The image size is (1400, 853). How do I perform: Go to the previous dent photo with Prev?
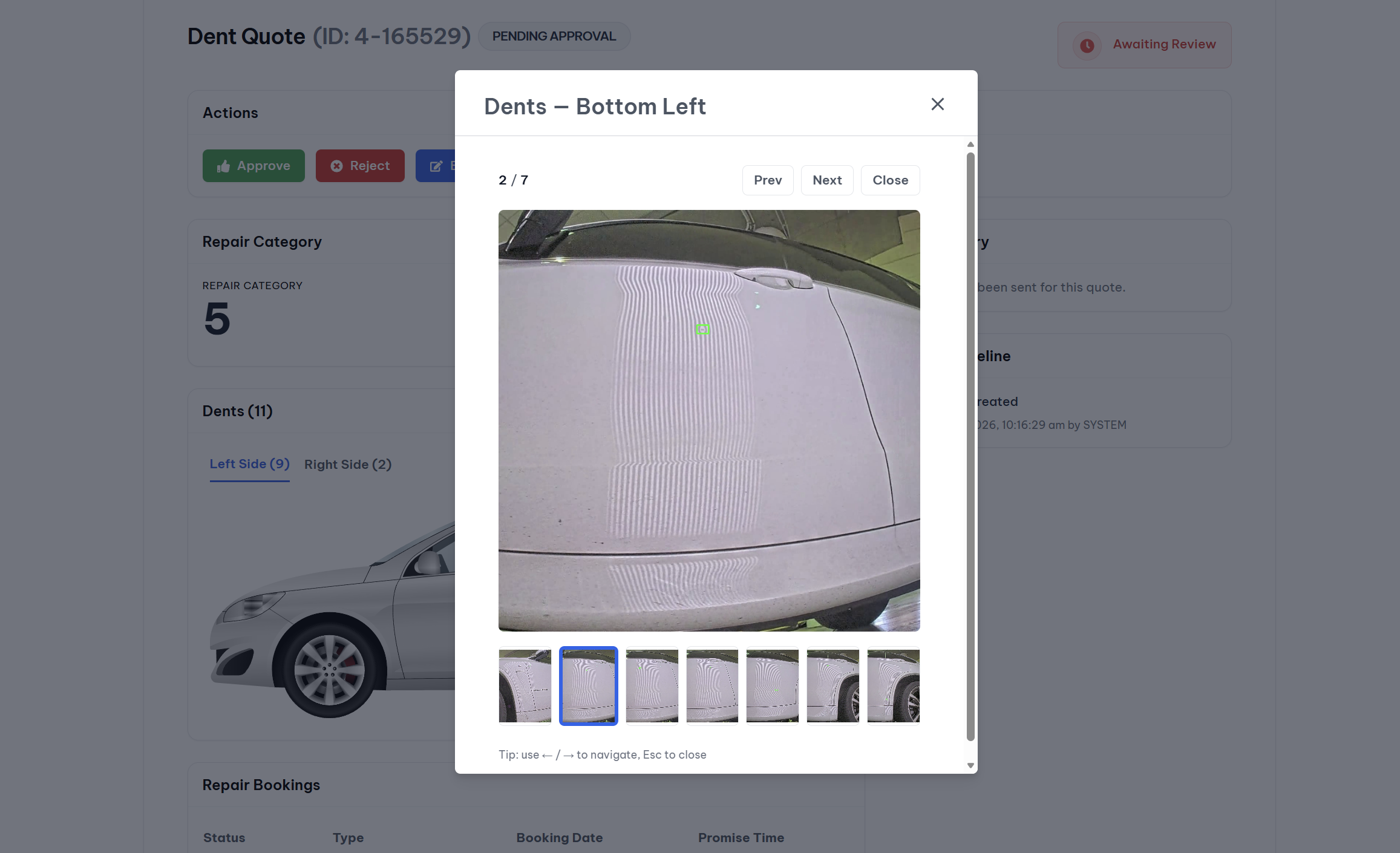pos(768,180)
